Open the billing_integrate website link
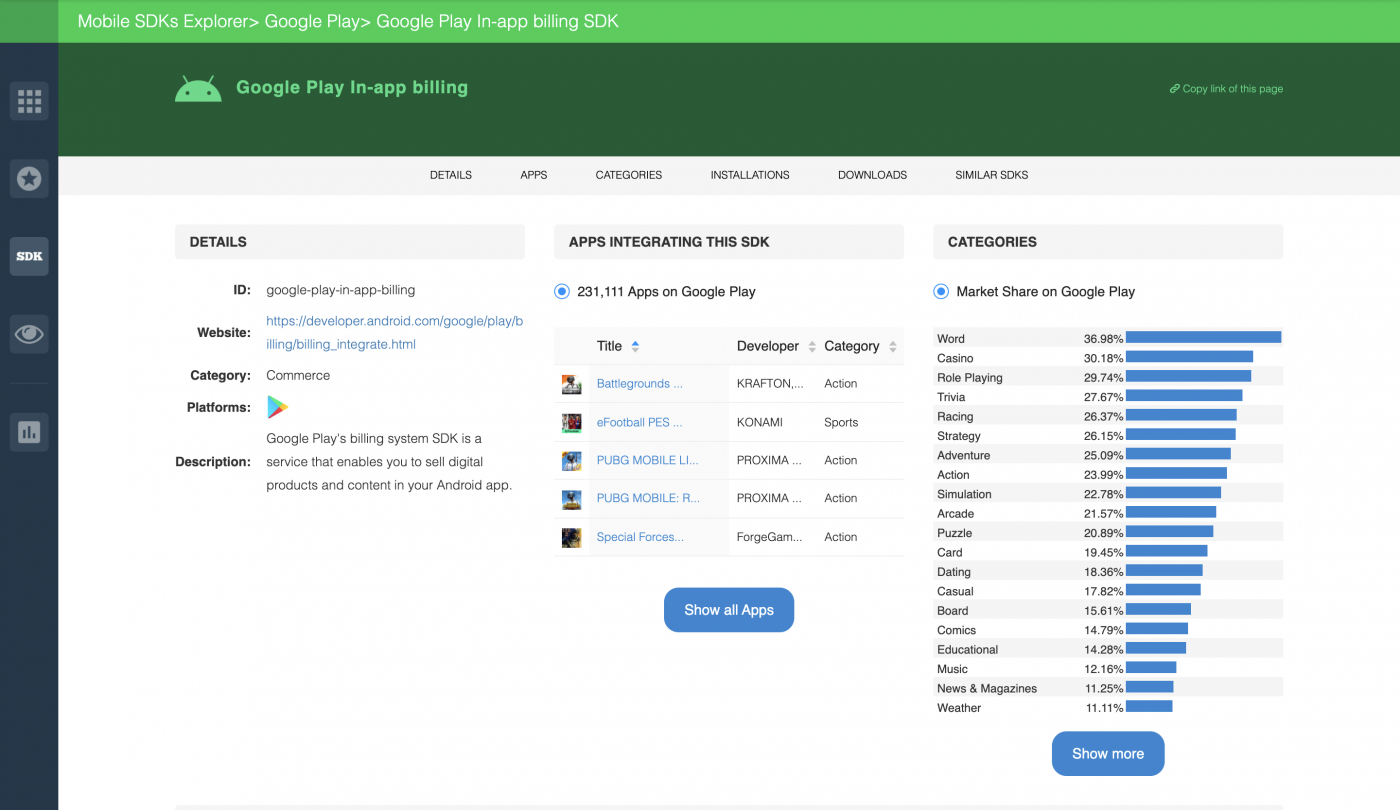This screenshot has width=1400, height=810. 394,332
